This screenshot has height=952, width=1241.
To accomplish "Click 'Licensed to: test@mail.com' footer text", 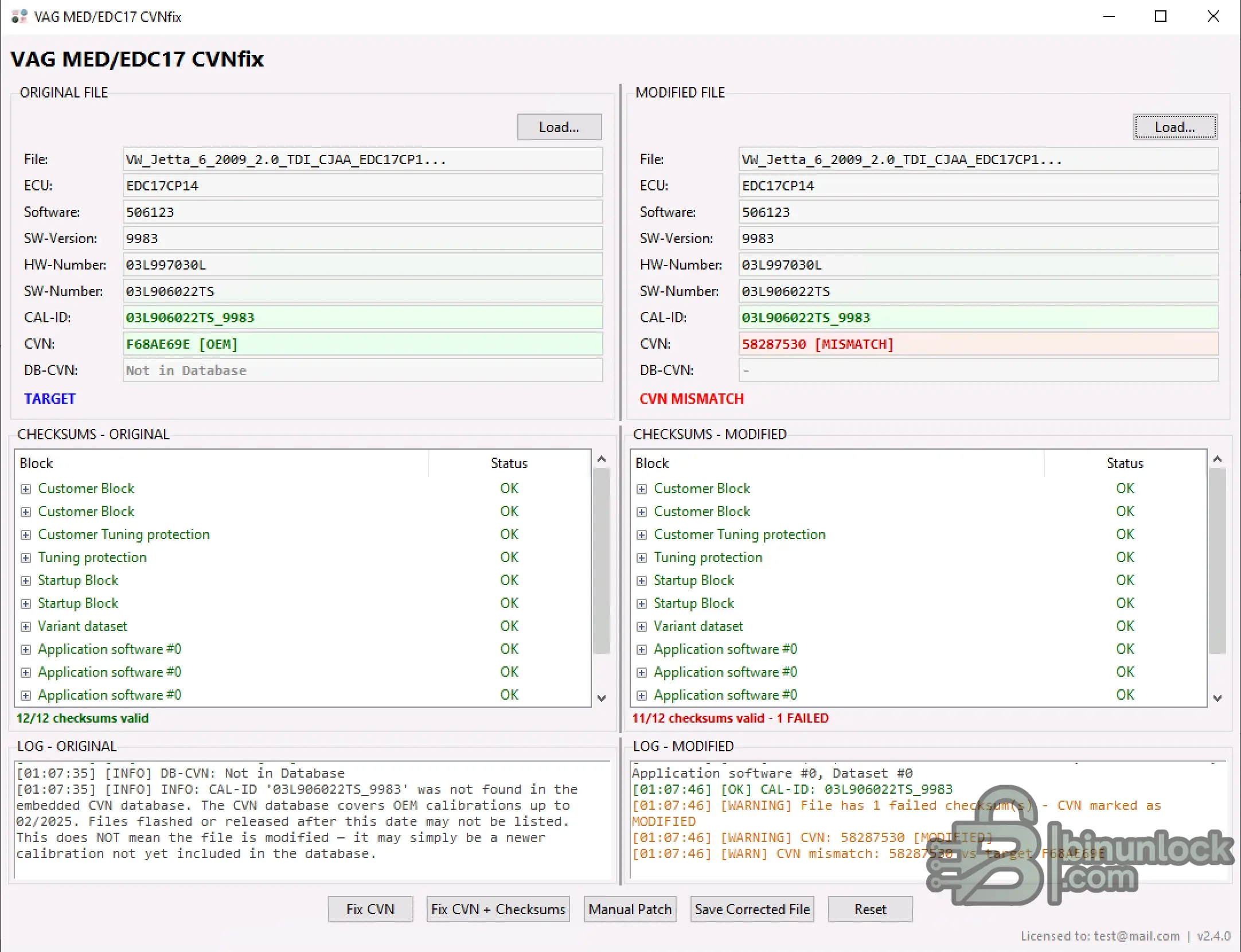I will [1100, 936].
